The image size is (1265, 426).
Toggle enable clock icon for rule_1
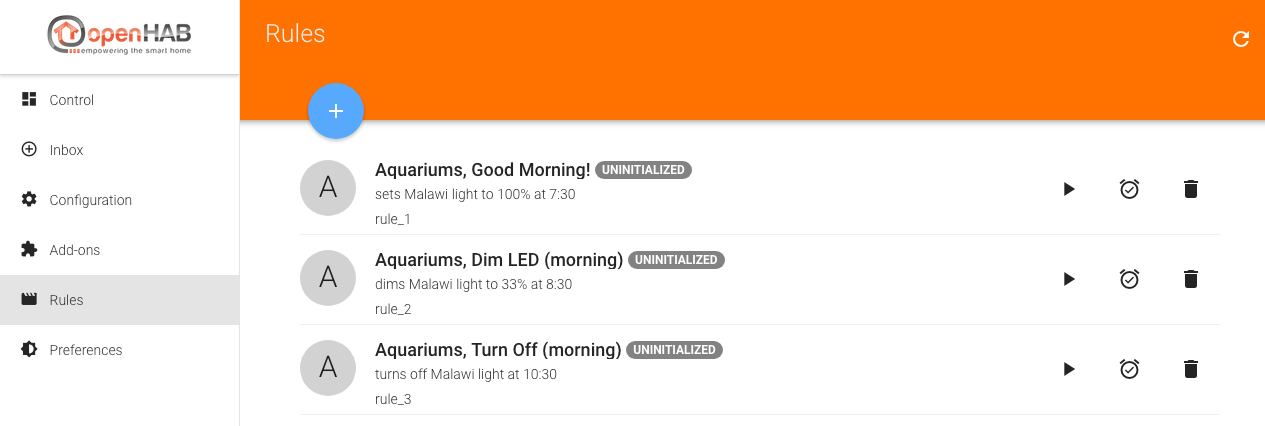(x=1129, y=189)
